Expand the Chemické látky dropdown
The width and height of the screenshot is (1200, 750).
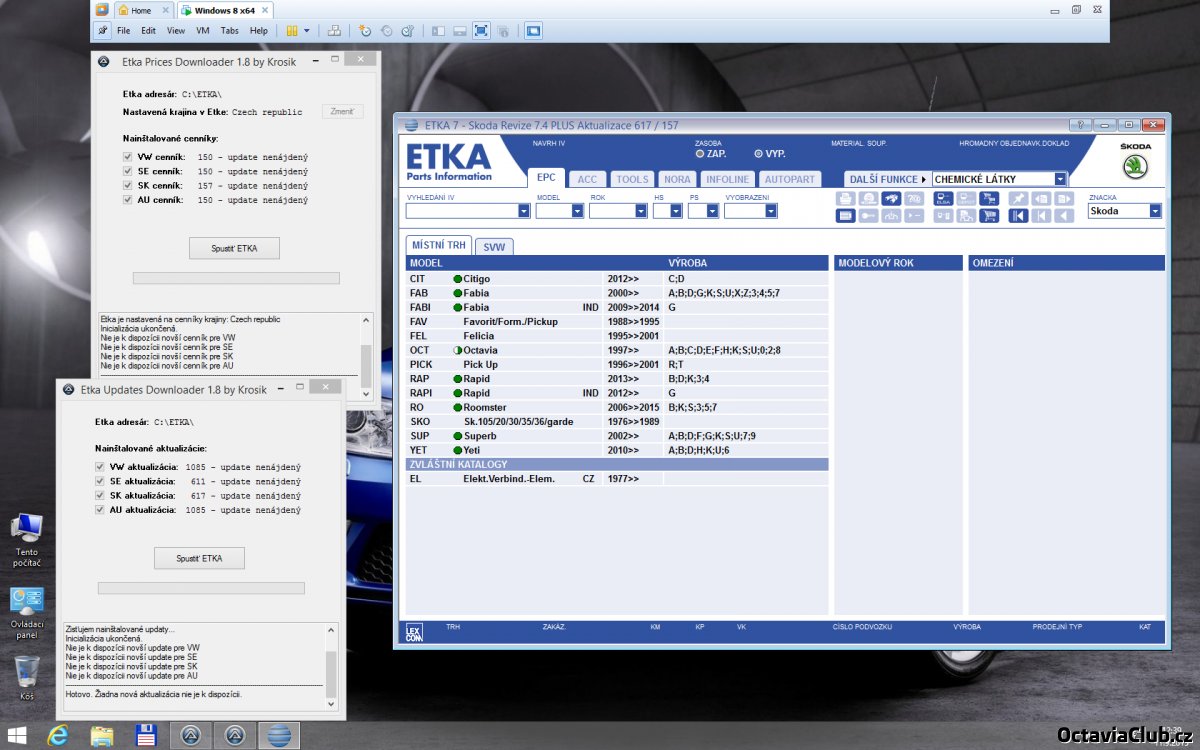(1060, 179)
